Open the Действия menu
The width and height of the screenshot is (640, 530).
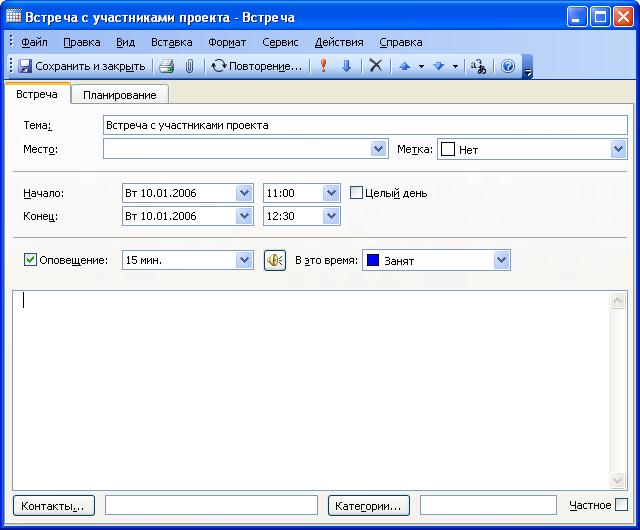click(339, 42)
